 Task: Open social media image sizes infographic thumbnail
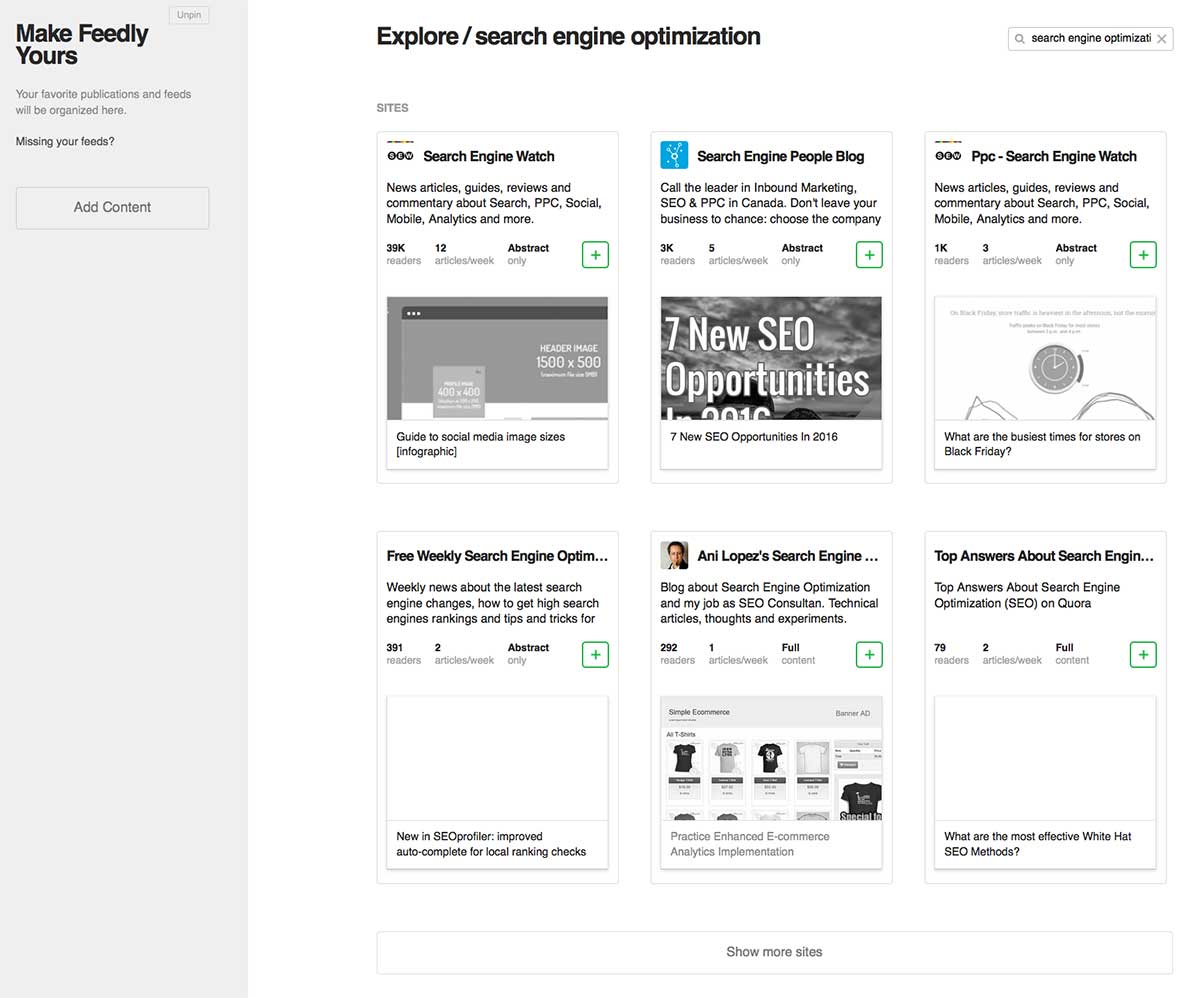[x=497, y=358]
